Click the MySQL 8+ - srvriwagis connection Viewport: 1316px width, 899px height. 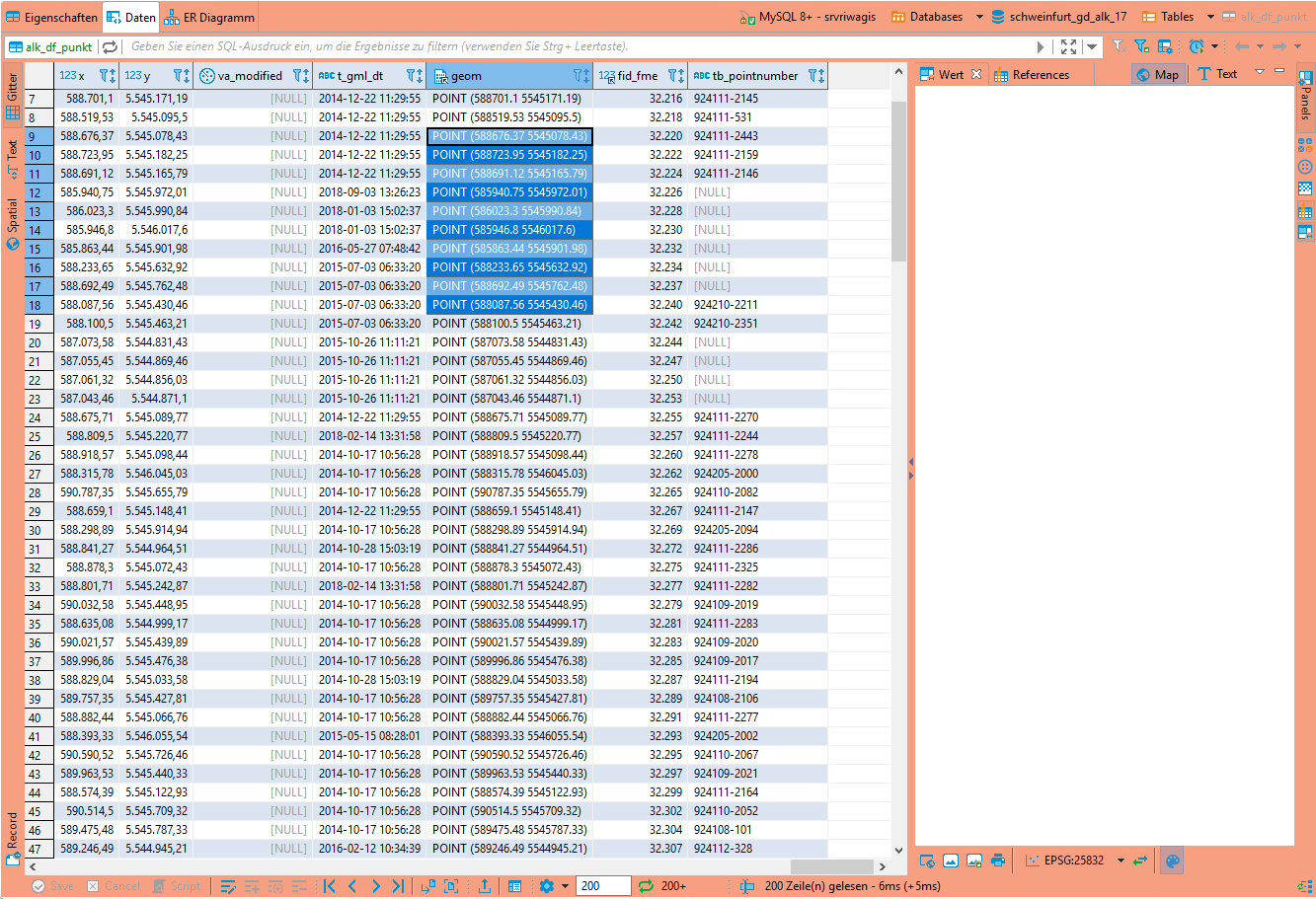click(x=808, y=17)
